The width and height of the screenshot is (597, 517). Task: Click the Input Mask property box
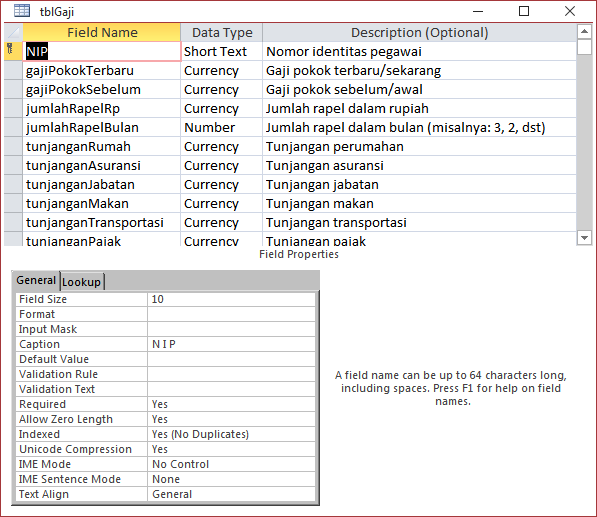231,329
